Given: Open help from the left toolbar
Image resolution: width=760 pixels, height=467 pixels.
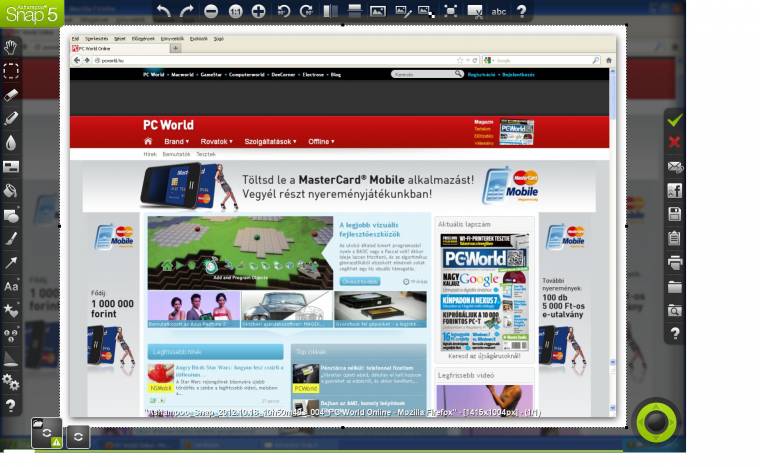Looking at the screenshot, I should coord(11,405).
